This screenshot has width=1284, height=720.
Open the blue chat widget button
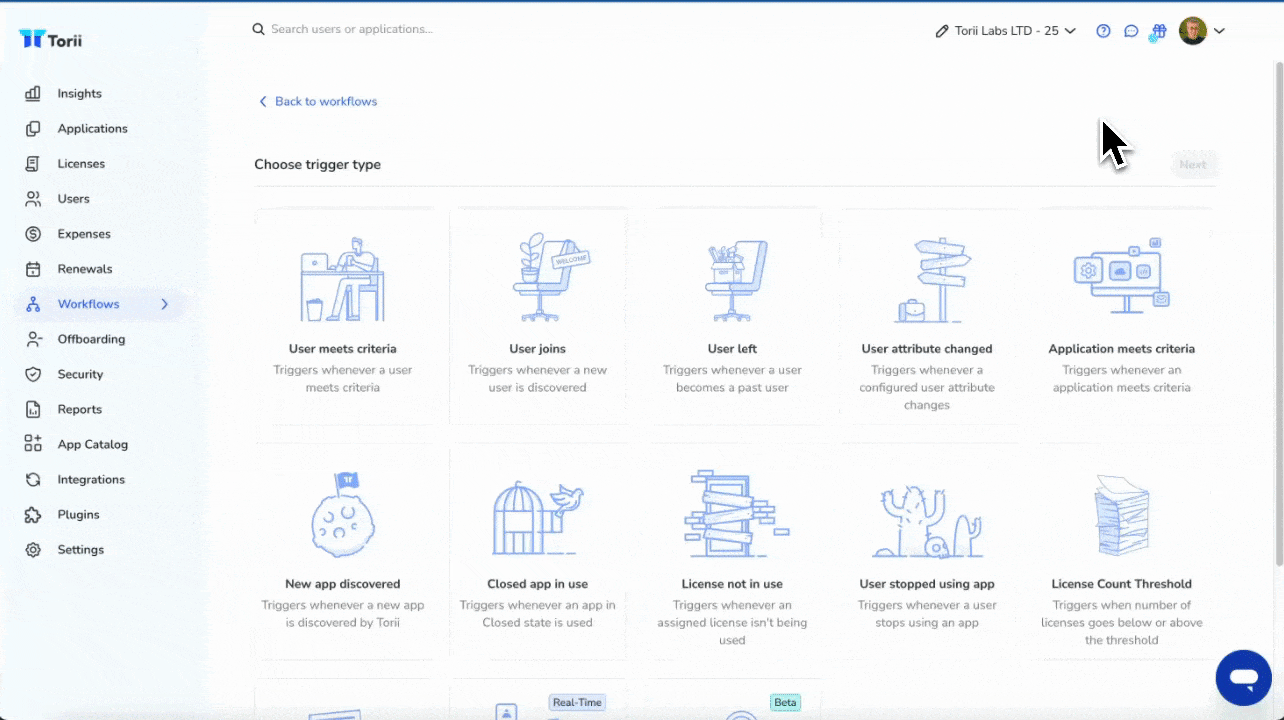coord(1244,678)
